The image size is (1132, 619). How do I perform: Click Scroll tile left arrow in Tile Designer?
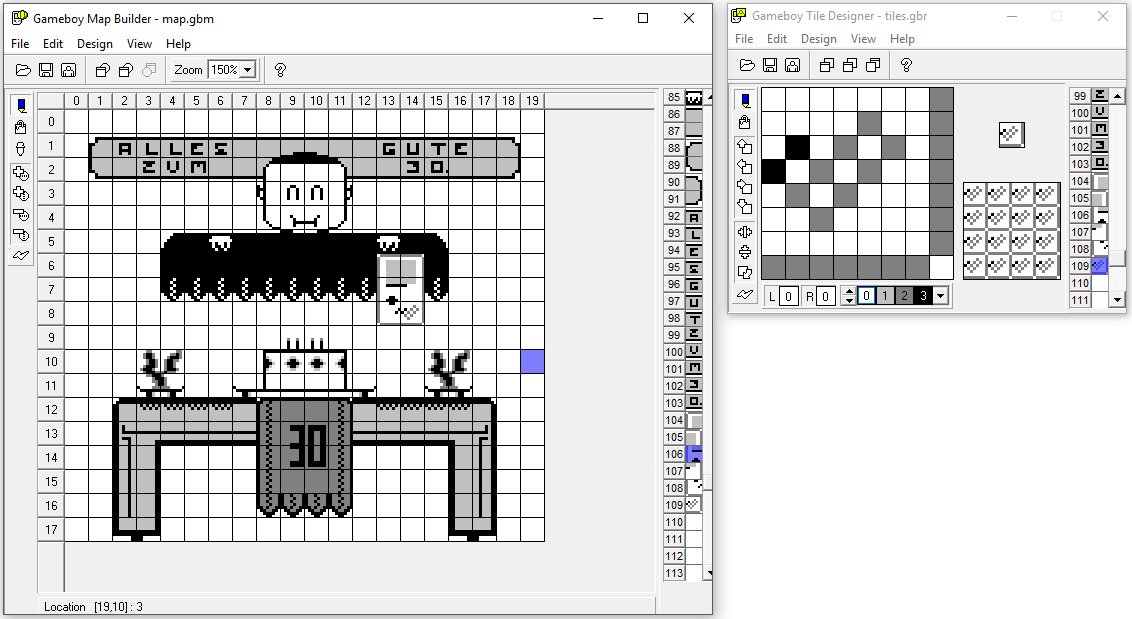coord(744,166)
